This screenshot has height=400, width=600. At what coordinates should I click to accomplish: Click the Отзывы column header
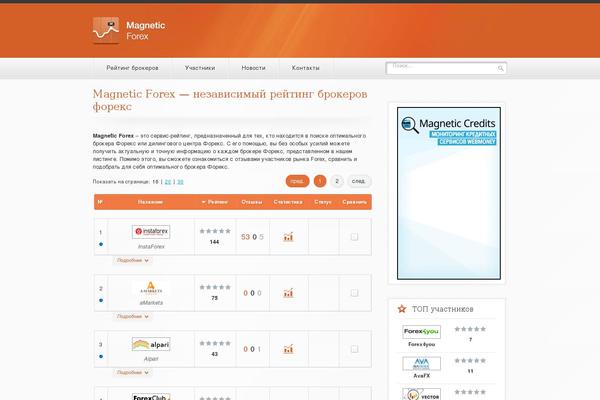252,202
